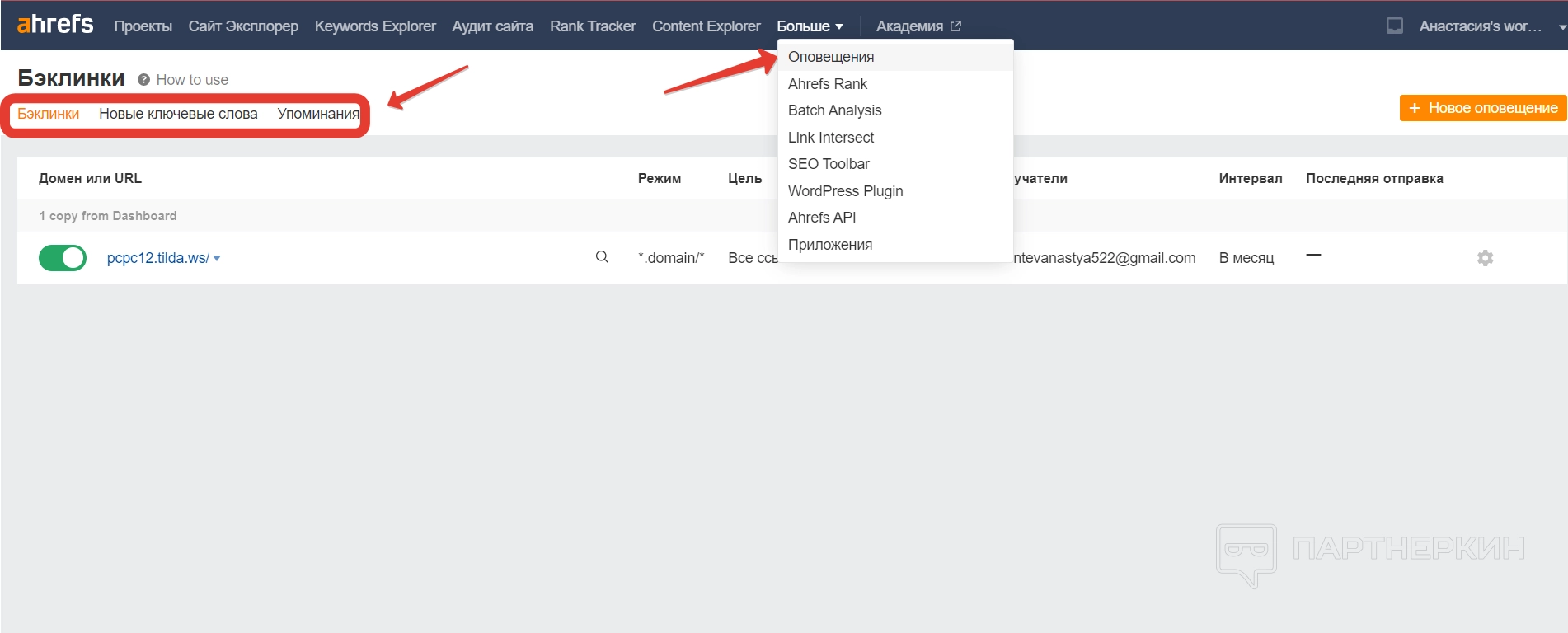This screenshot has width=1568, height=633.
Task: Expand the Больше dropdown menu
Action: point(810,26)
